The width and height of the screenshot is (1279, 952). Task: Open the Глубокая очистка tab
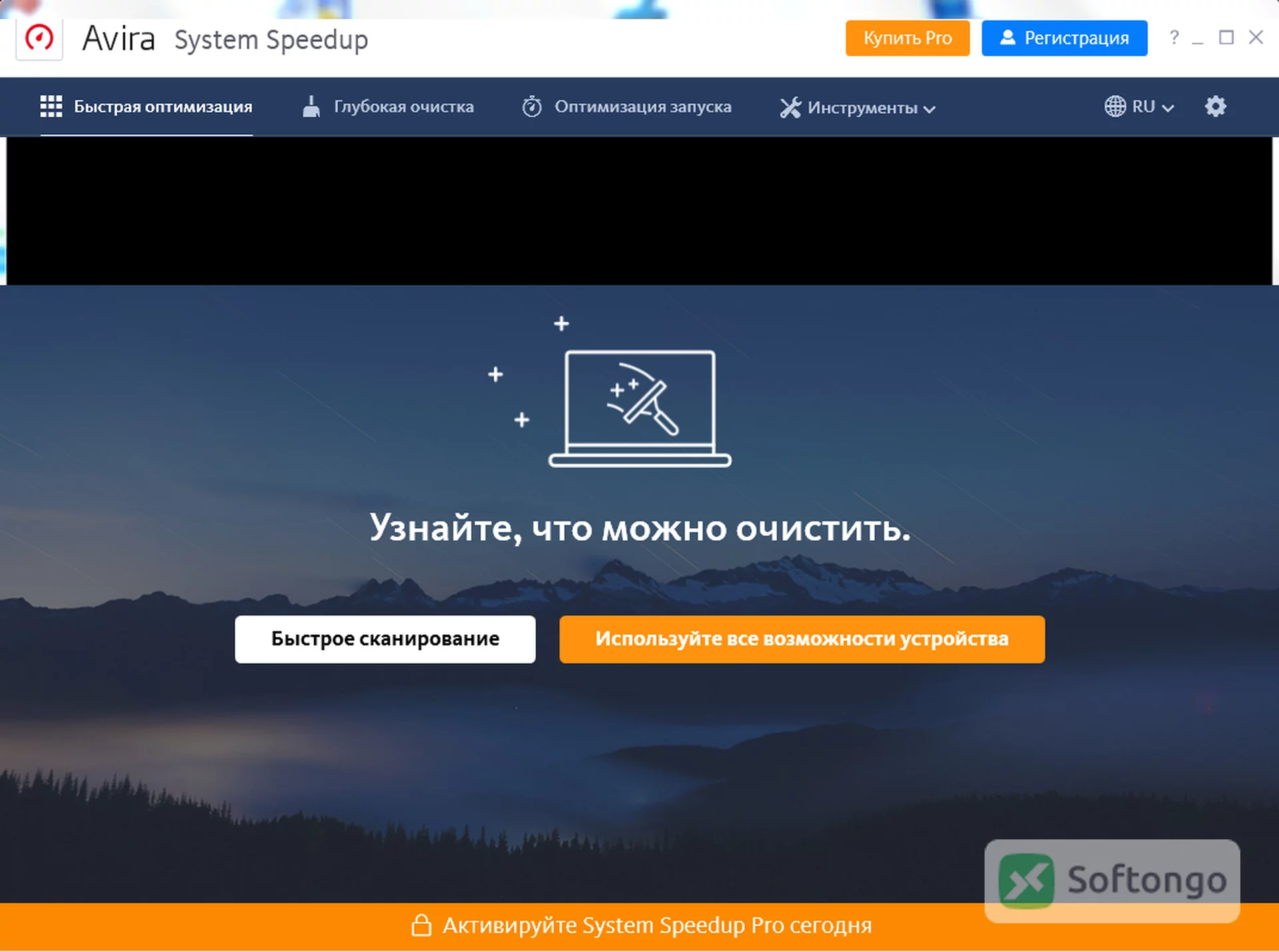coord(388,107)
